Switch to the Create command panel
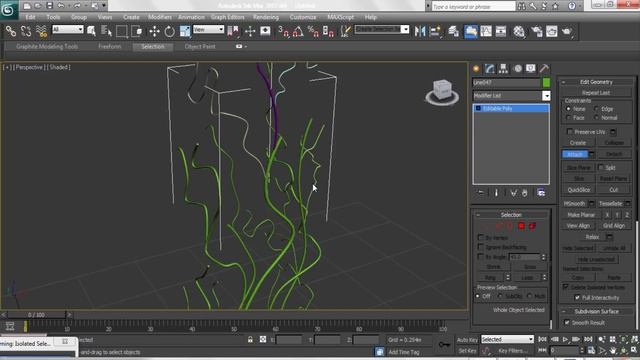This screenshot has height=360, width=640. pyautogui.click(x=476, y=69)
